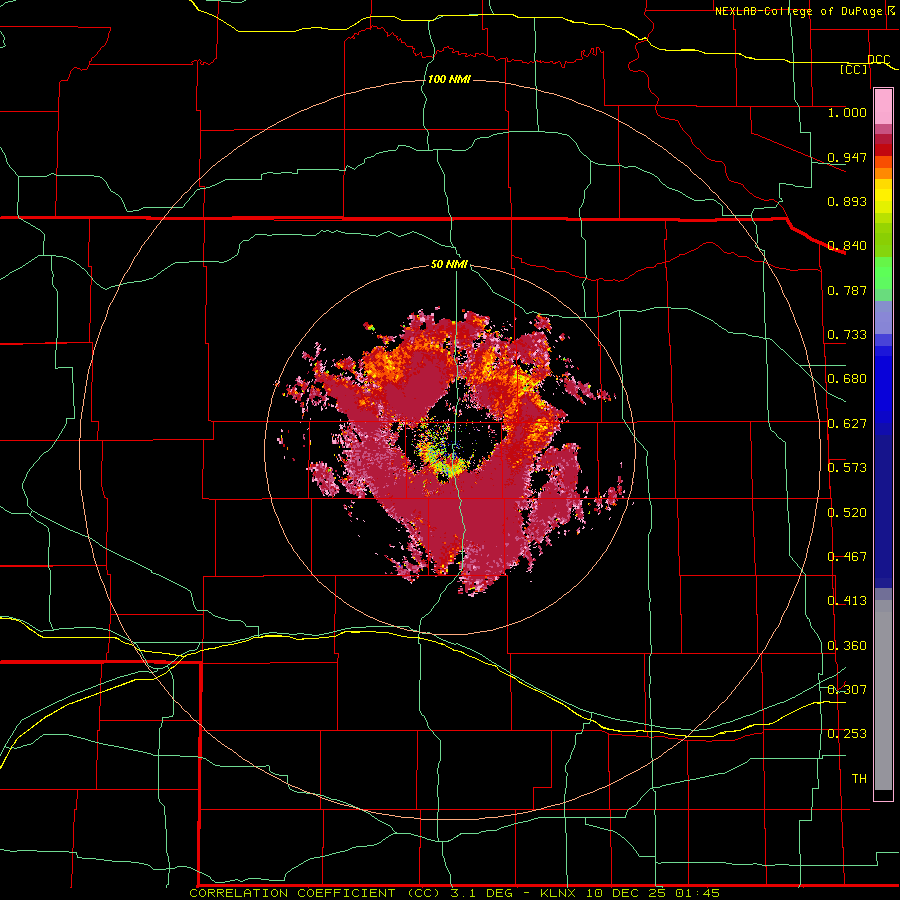Click the 0.733 scale value

[847, 335]
